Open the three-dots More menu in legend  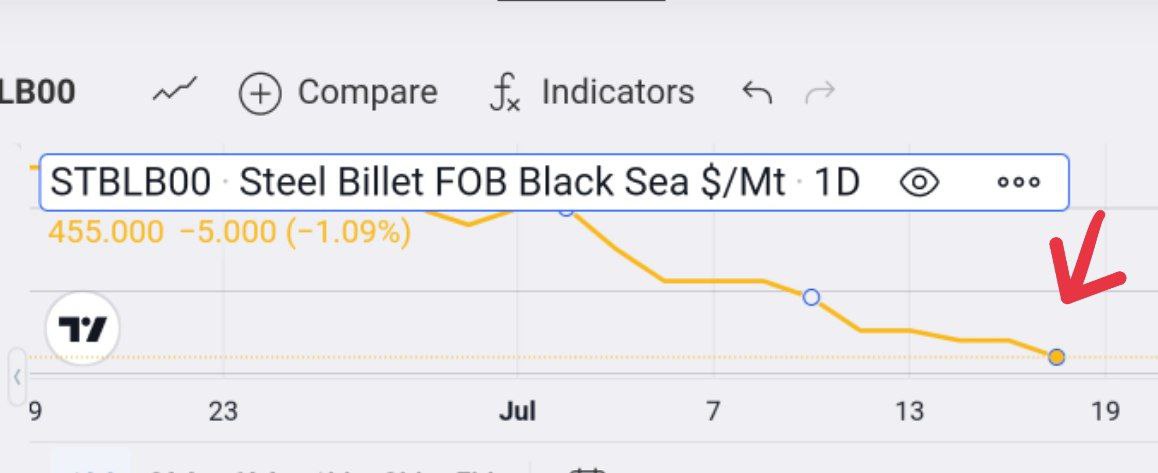pos(1018,182)
